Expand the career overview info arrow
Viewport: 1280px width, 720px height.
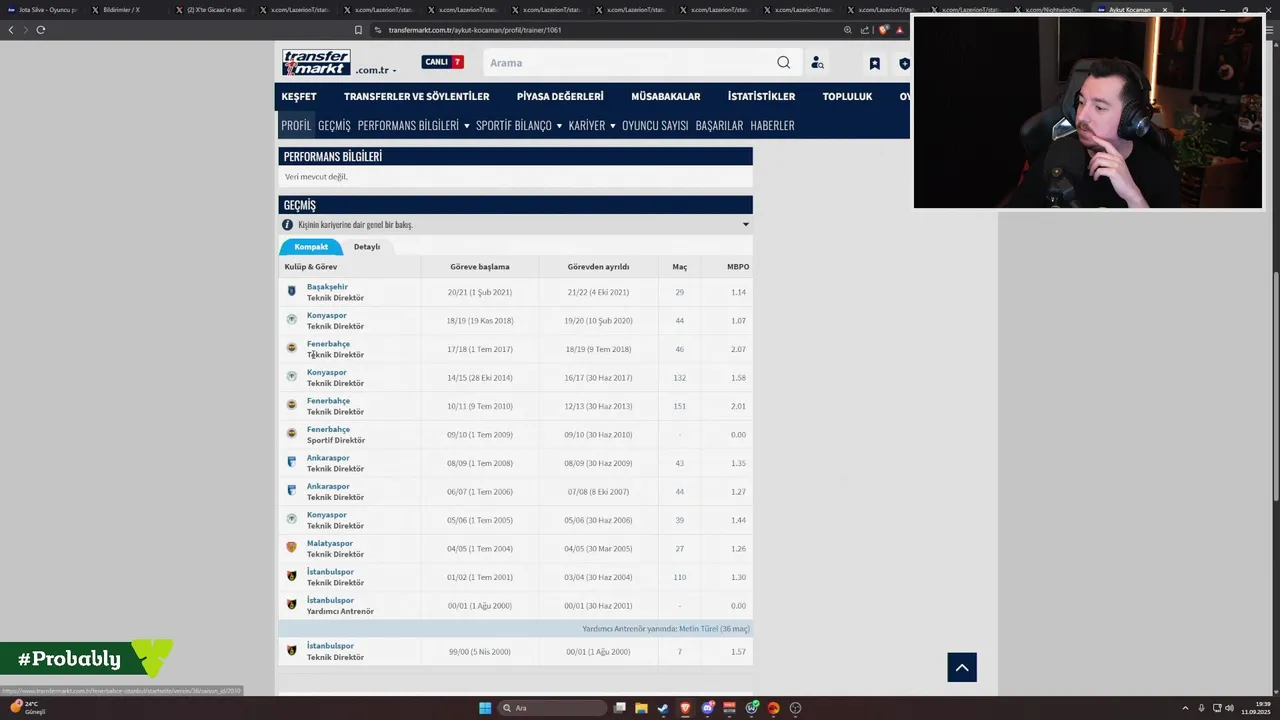pos(745,224)
